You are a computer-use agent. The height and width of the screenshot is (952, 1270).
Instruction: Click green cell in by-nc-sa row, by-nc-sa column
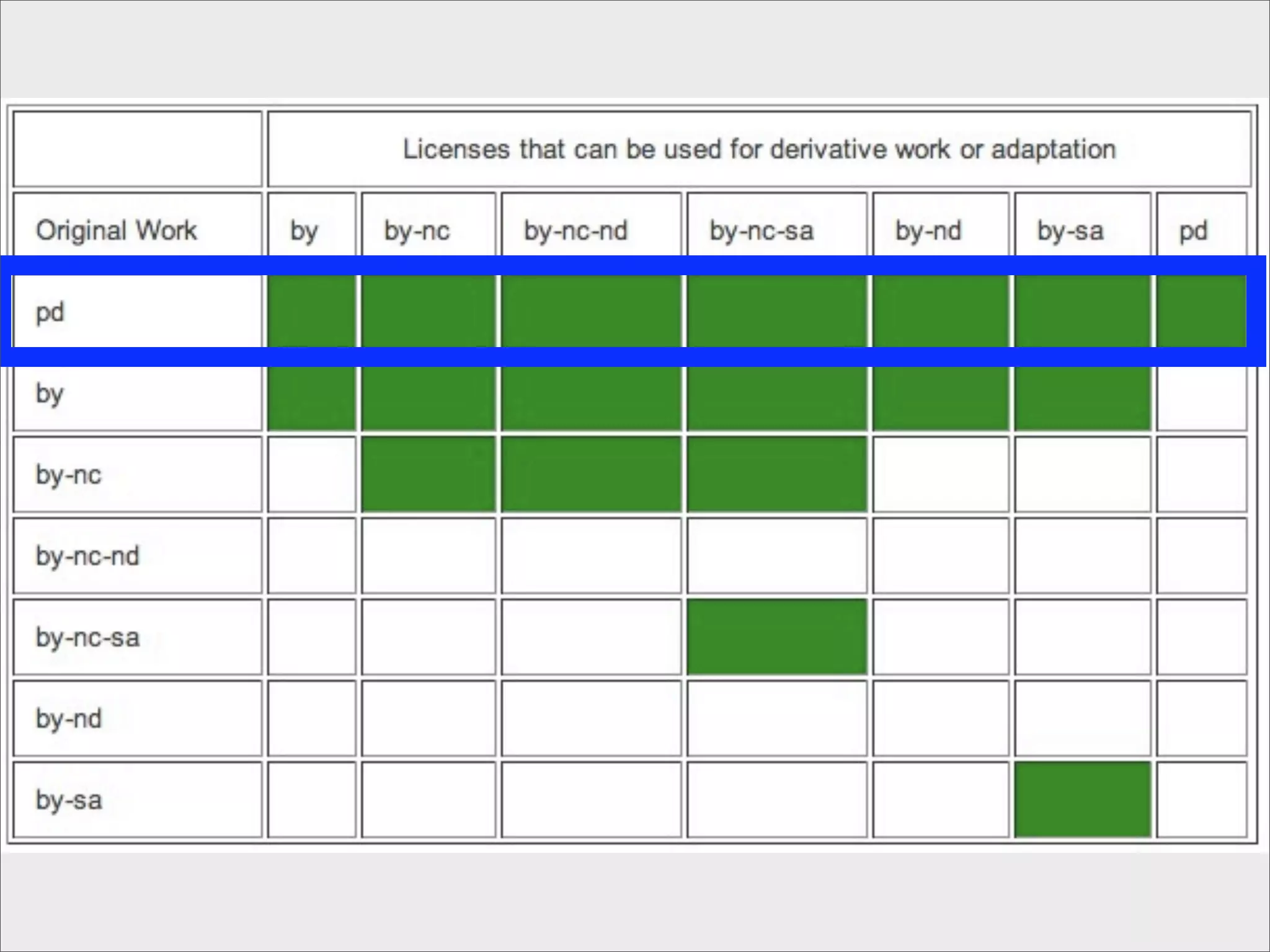click(776, 637)
